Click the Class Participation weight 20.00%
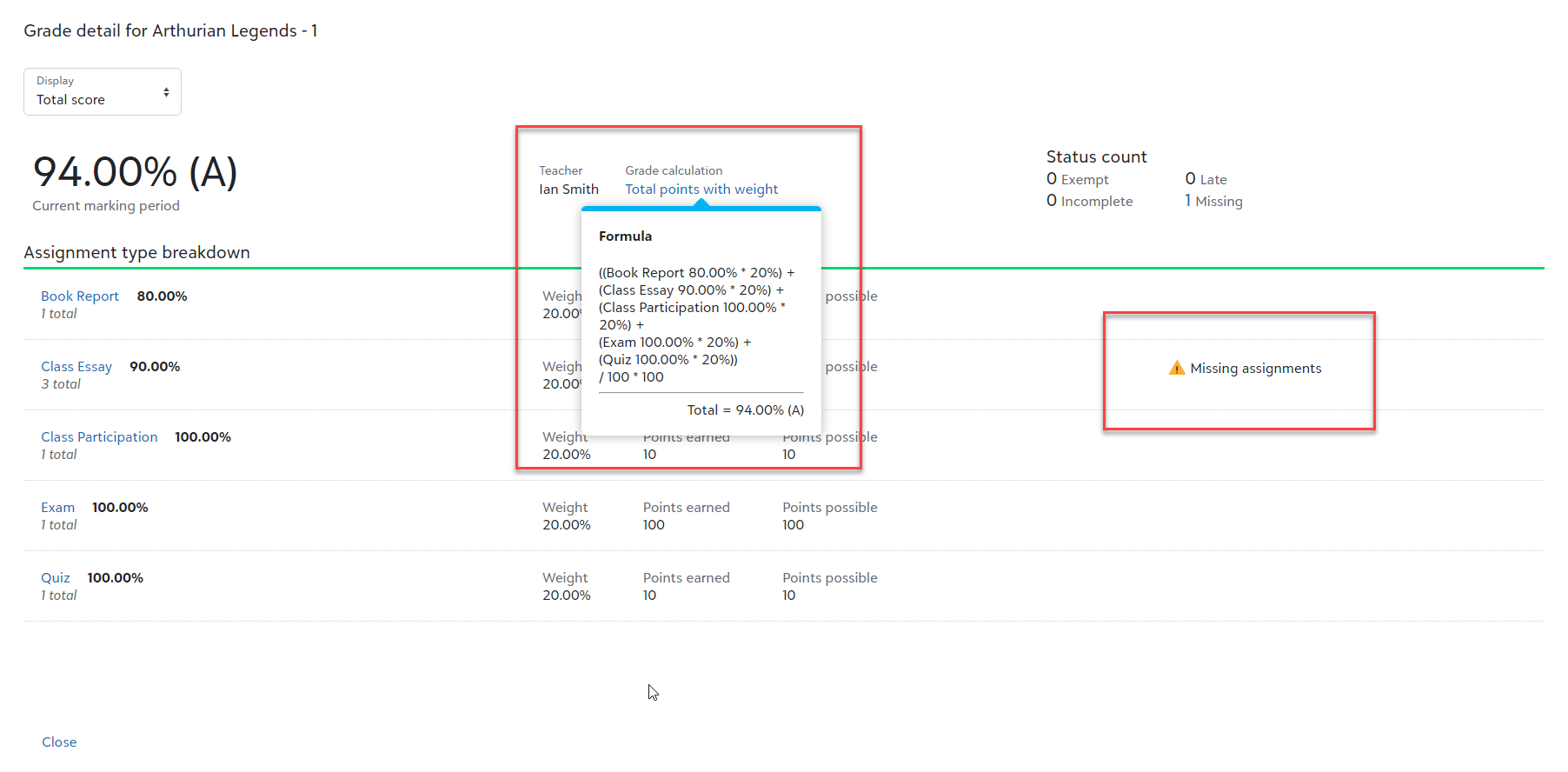Image resolution: width=1568 pixels, height=772 pixels. [567, 454]
